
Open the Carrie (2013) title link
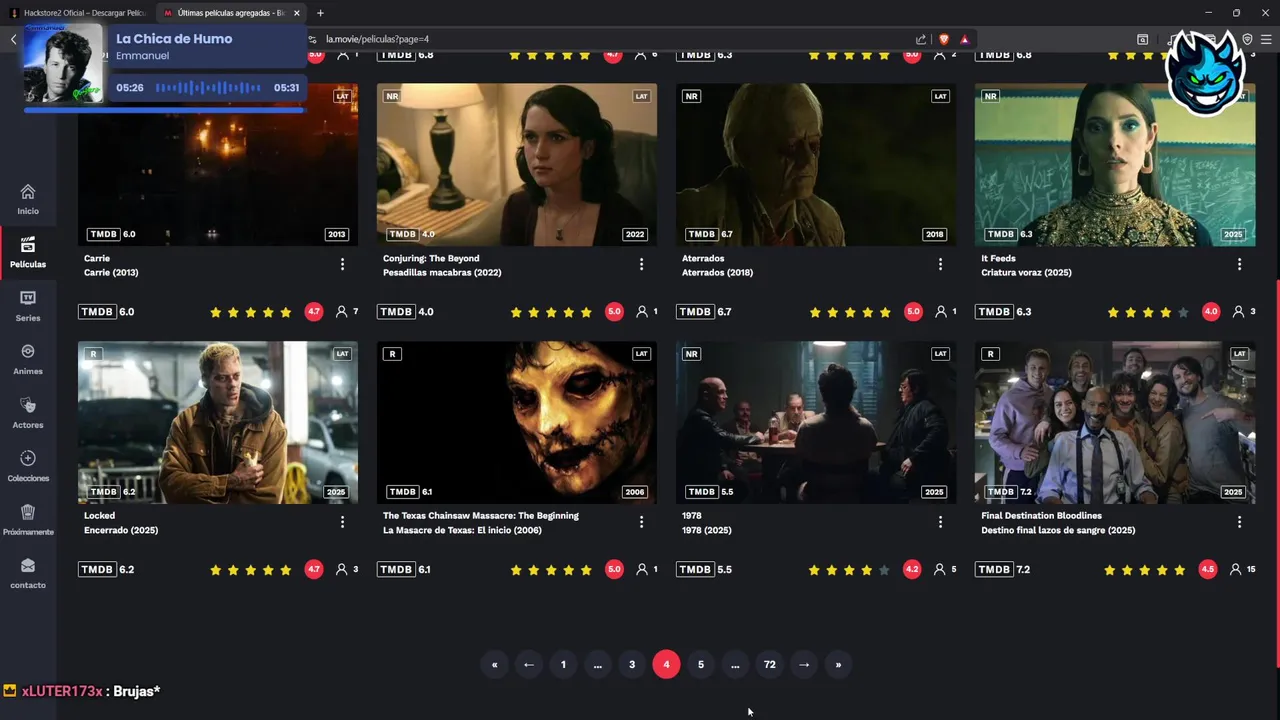(x=111, y=272)
